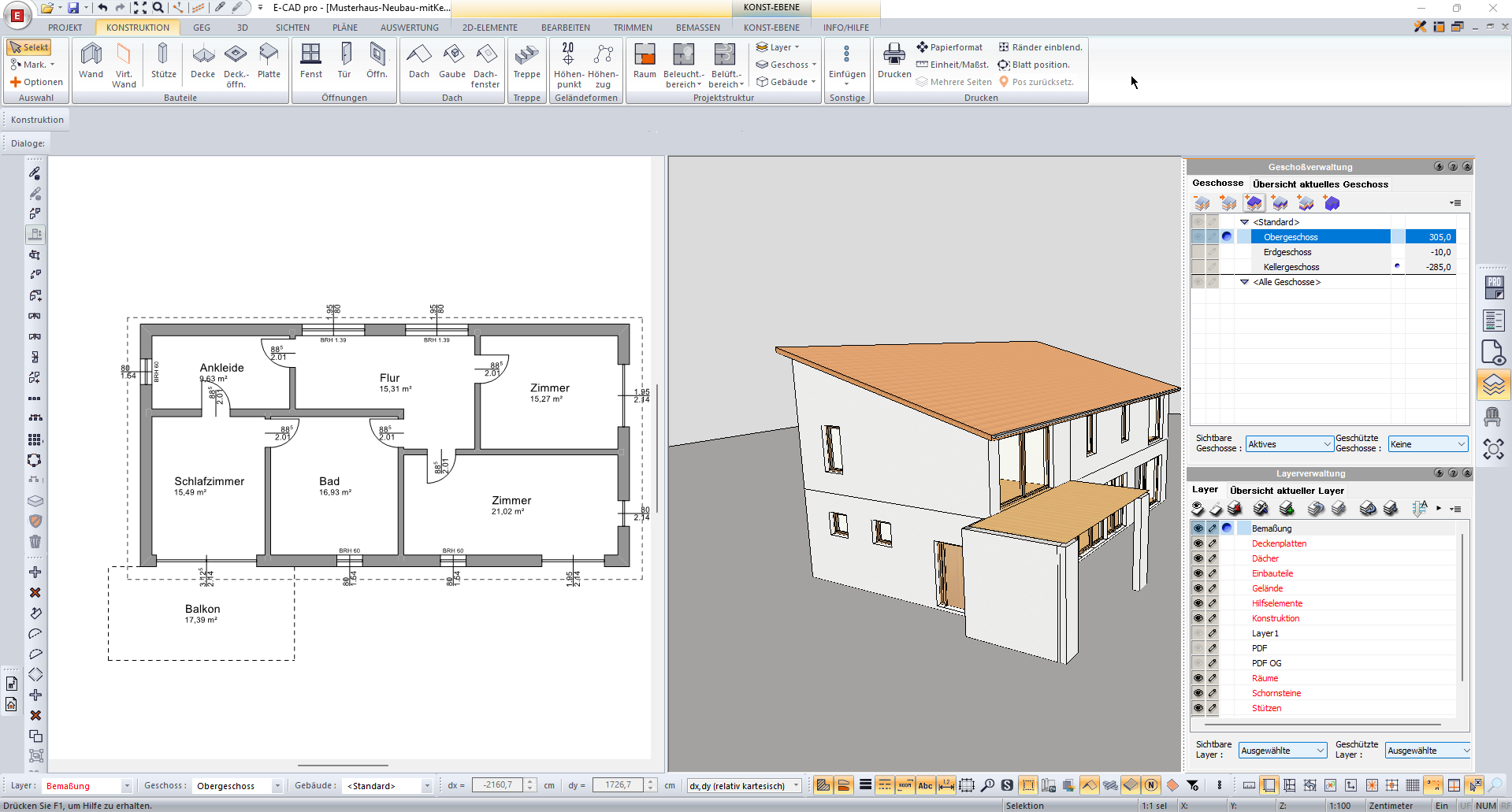Toggle visibility of Gelände layer
This screenshot has height=812, width=1512.
point(1198,588)
